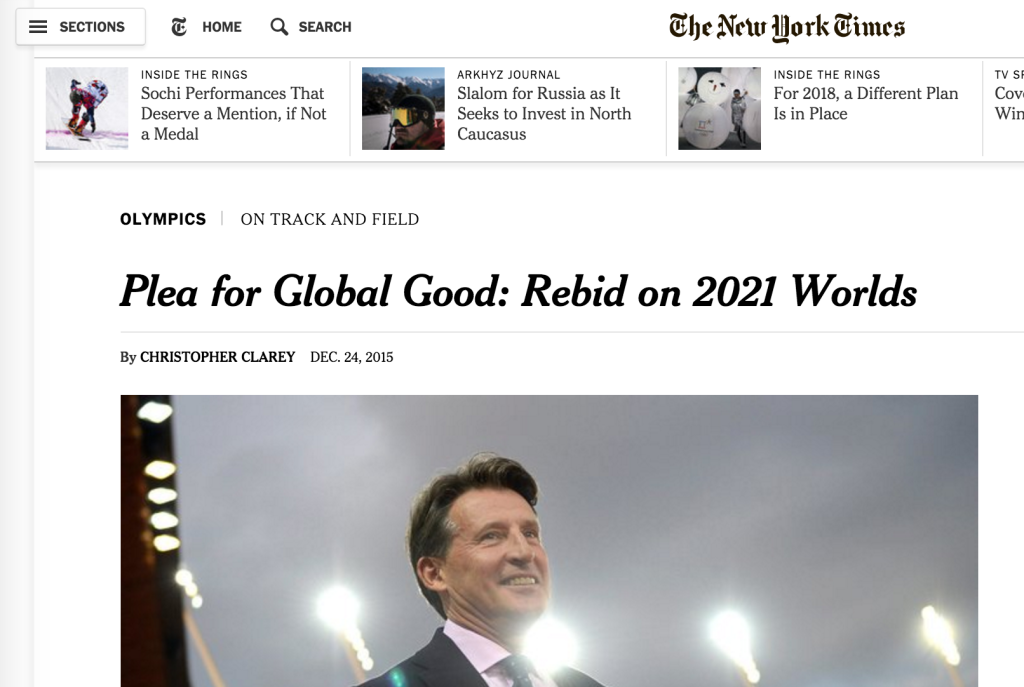The width and height of the screenshot is (1024, 687).
Task: Open The New York Times masthead logo
Action: (x=787, y=27)
